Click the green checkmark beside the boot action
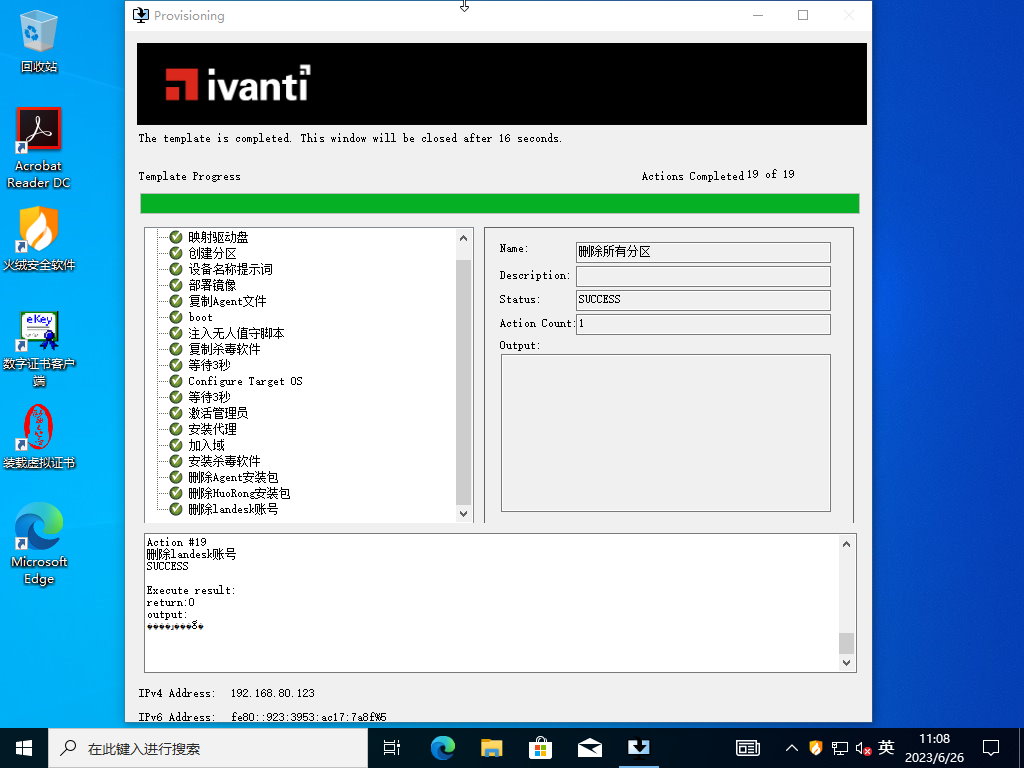The image size is (1024, 768). [175, 317]
